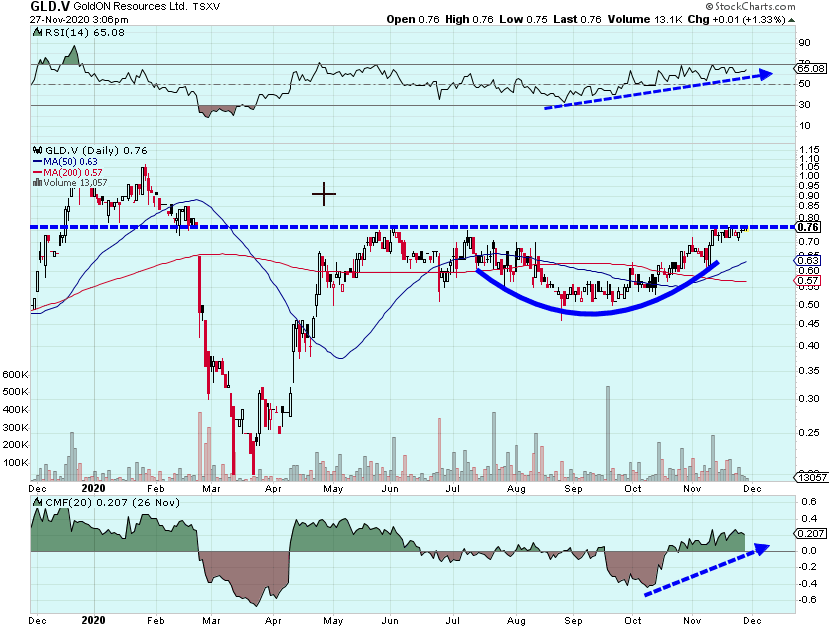
Task: Click the company name GoldON Resources Ltd.
Action: pyautogui.click(x=130, y=6)
